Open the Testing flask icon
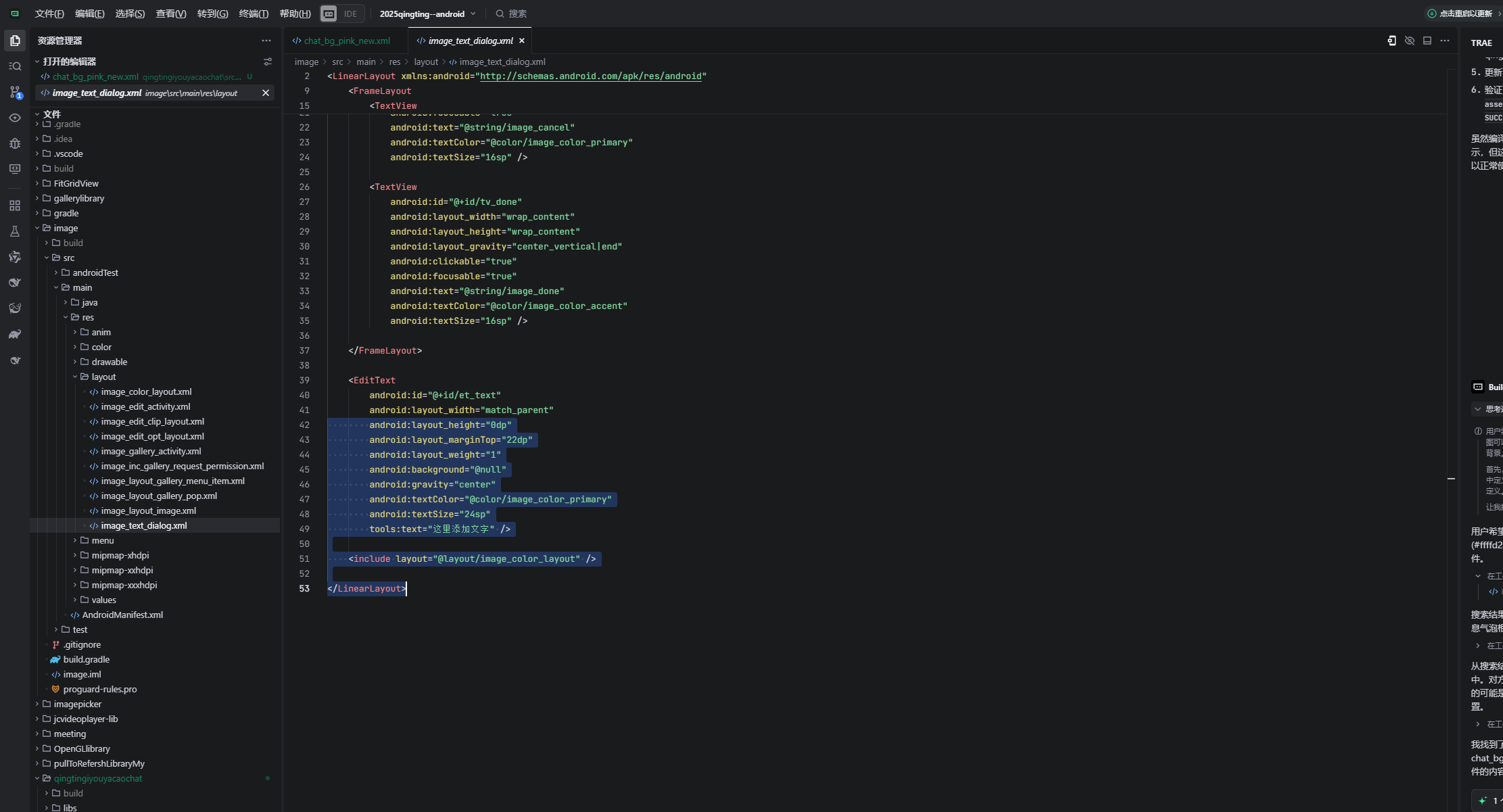Image resolution: width=1503 pixels, height=812 pixels. pos(15,231)
